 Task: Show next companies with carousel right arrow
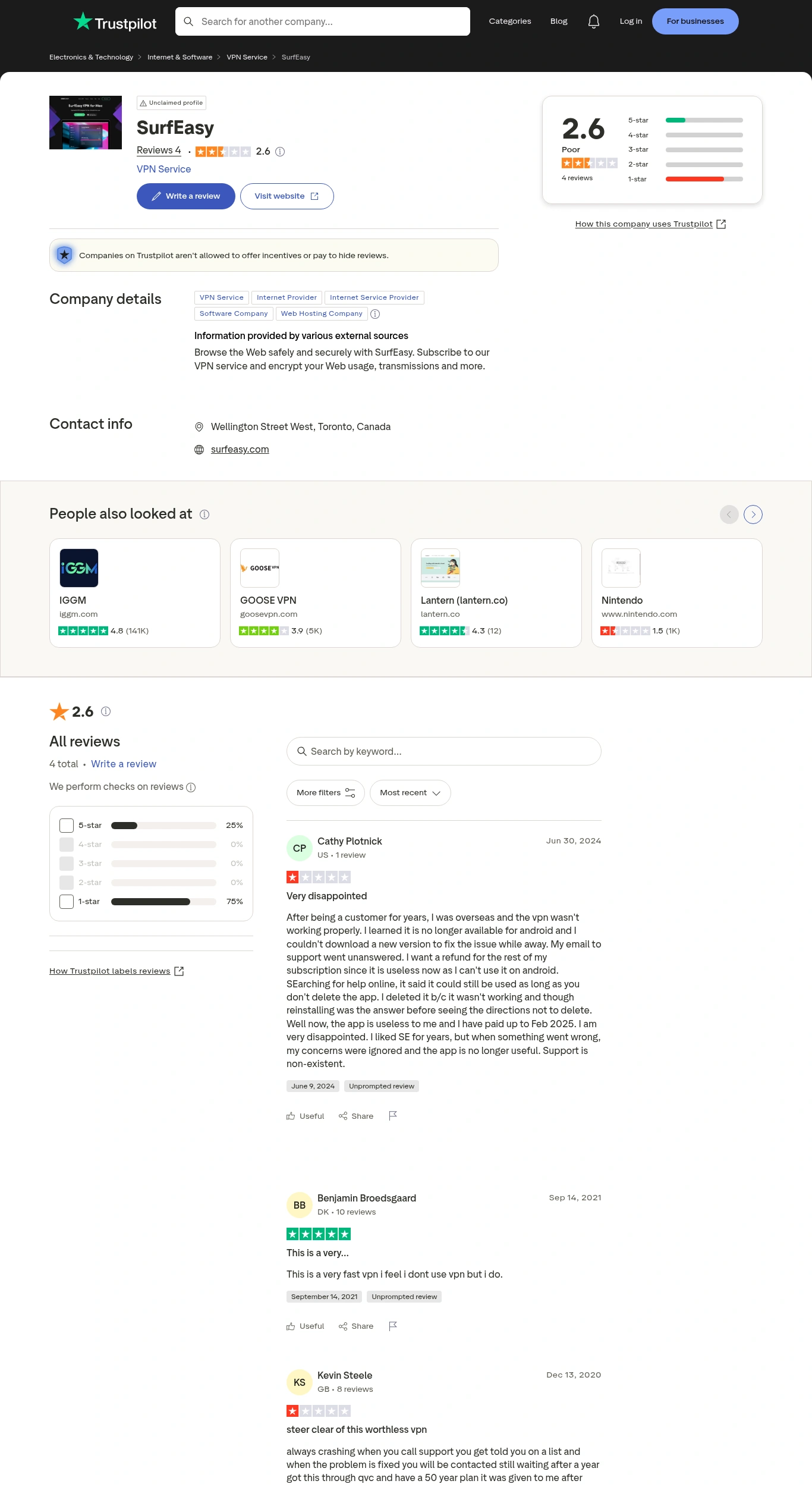coord(753,515)
